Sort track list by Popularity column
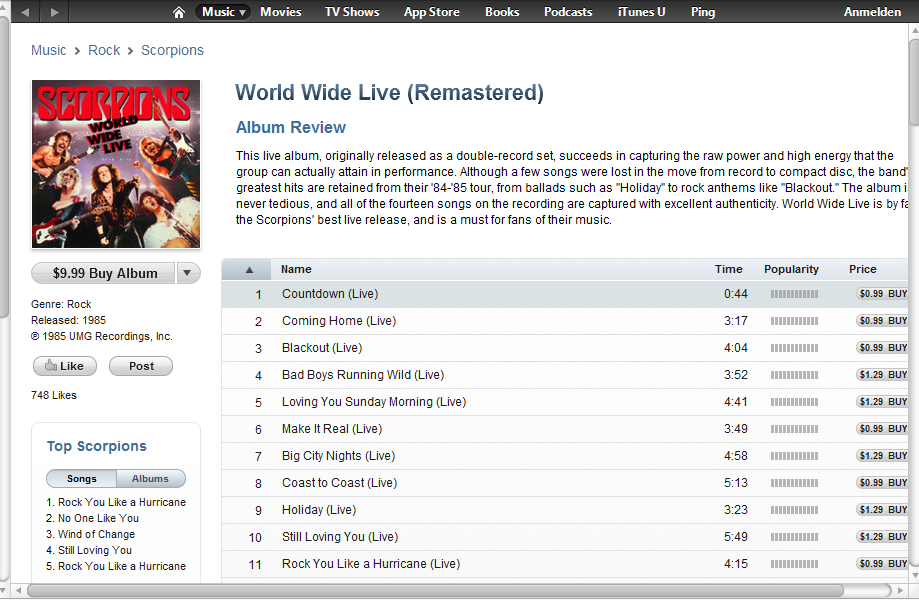Image resolution: width=919 pixels, height=600 pixels. pos(791,270)
